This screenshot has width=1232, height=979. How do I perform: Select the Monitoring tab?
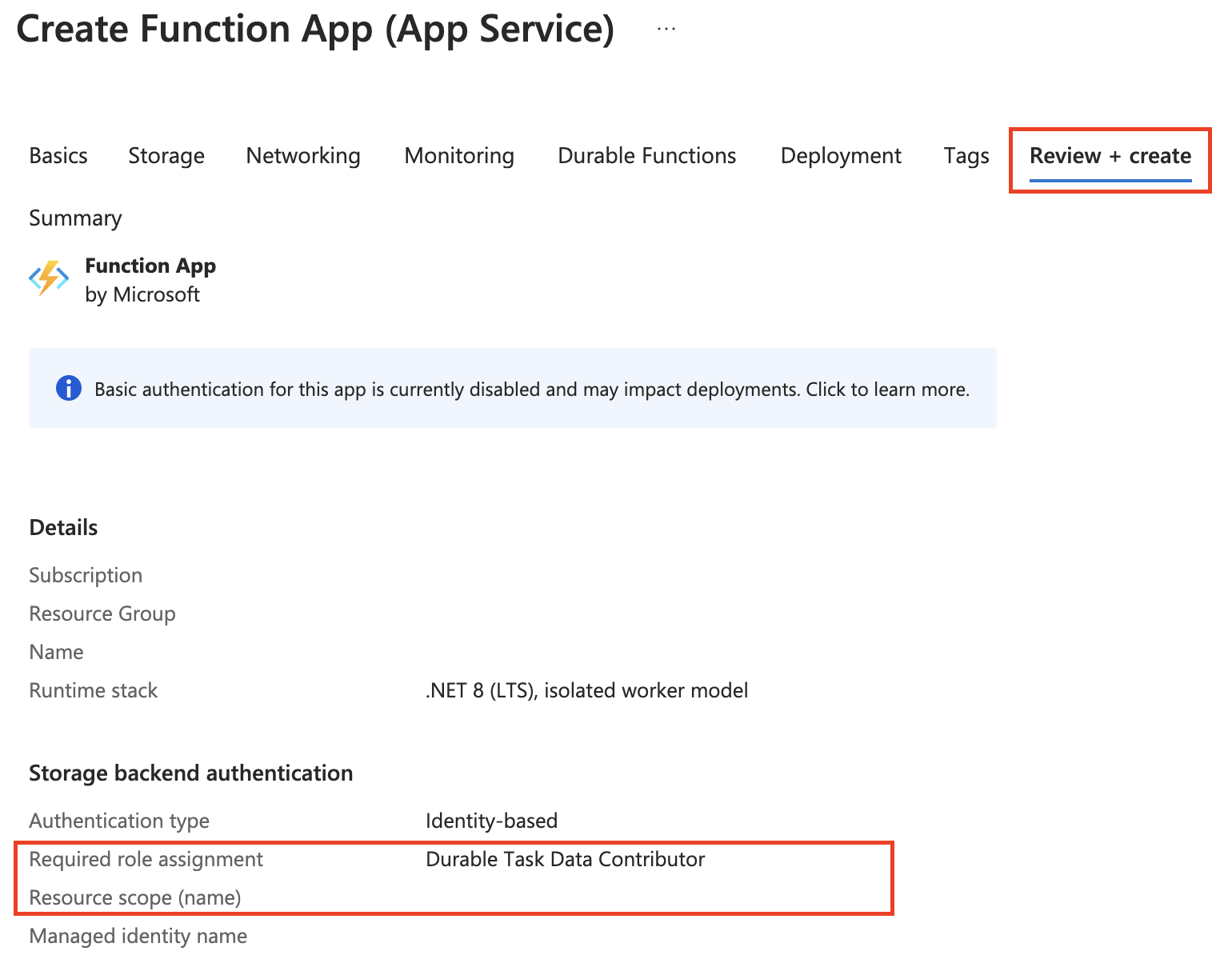(x=458, y=156)
